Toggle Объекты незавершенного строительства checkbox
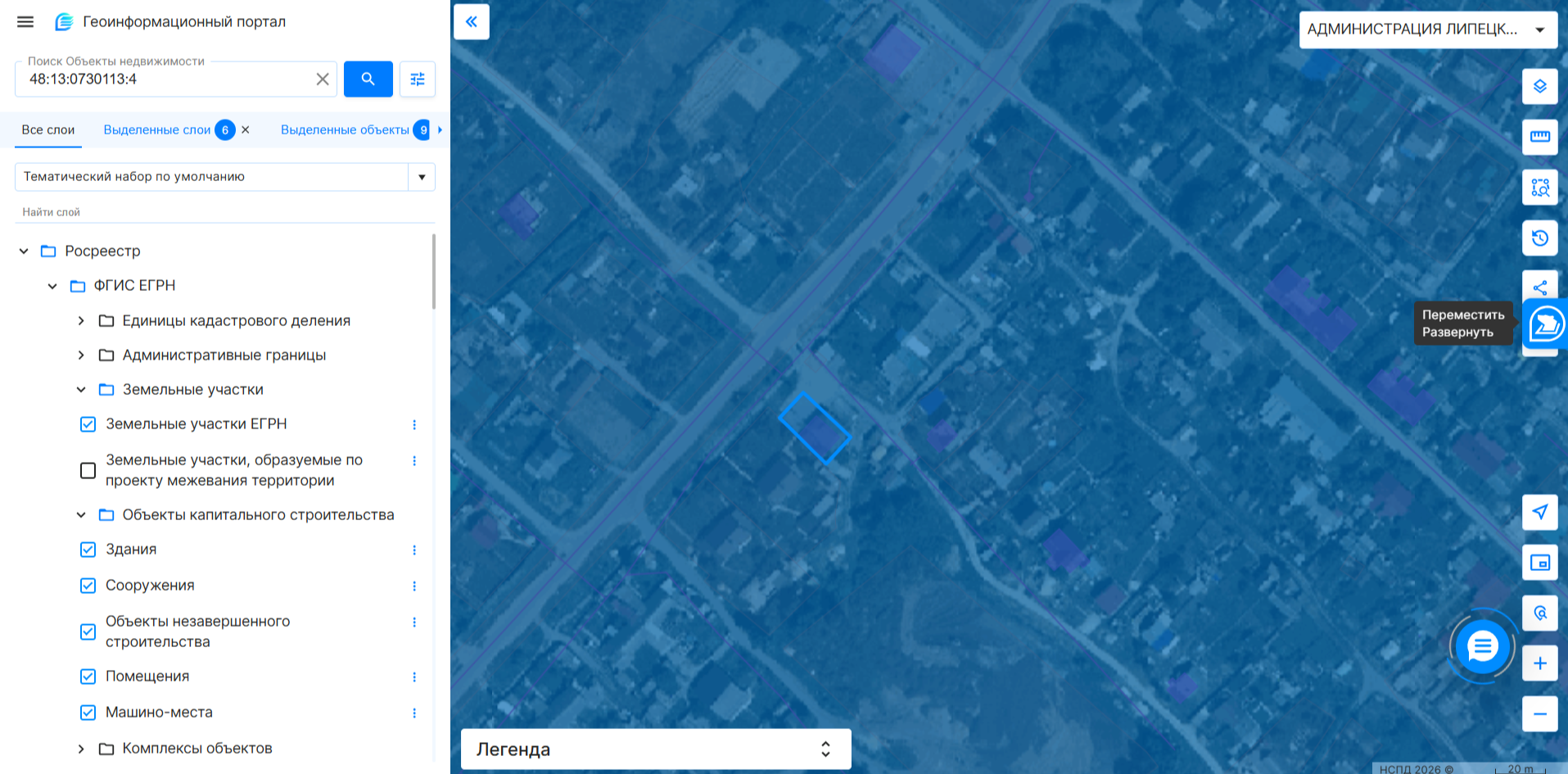 (x=88, y=631)
